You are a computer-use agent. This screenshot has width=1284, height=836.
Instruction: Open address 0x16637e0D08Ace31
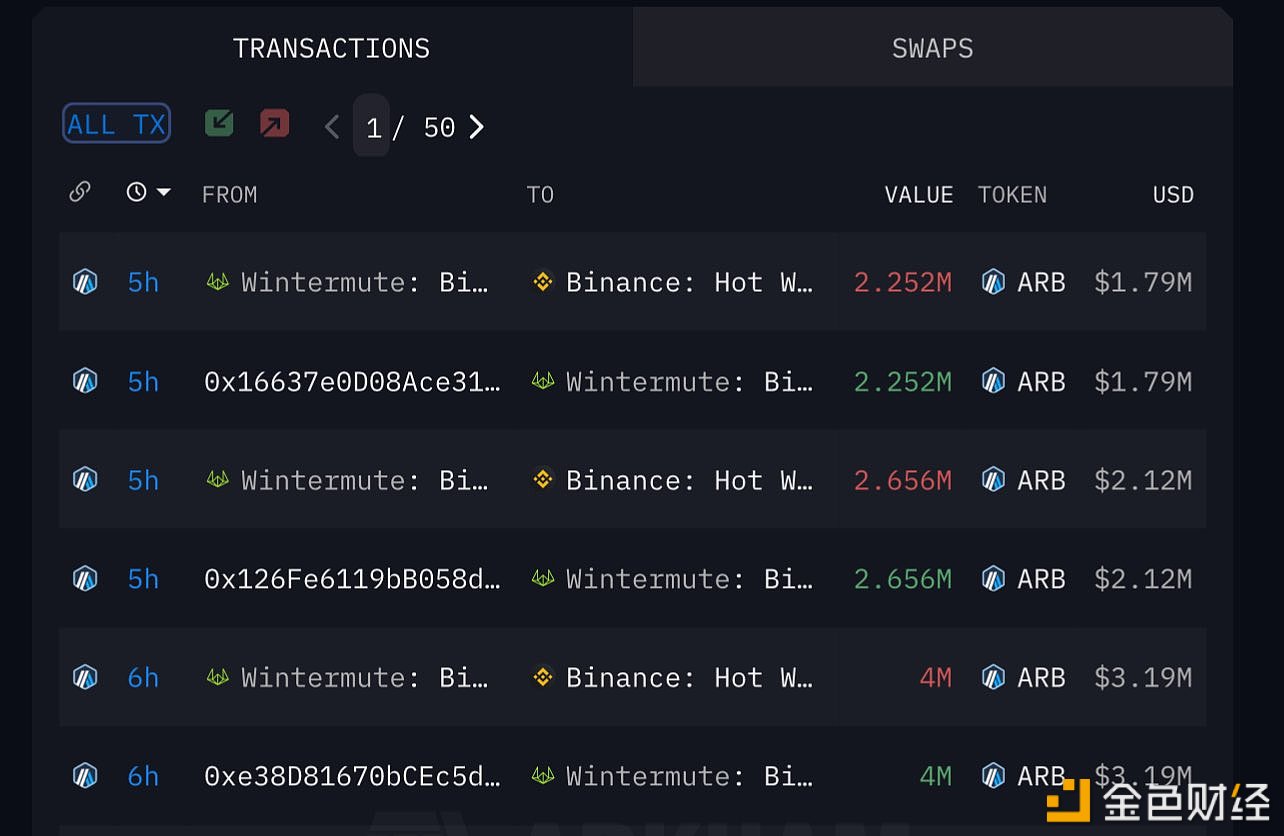(x=352, y=381)
